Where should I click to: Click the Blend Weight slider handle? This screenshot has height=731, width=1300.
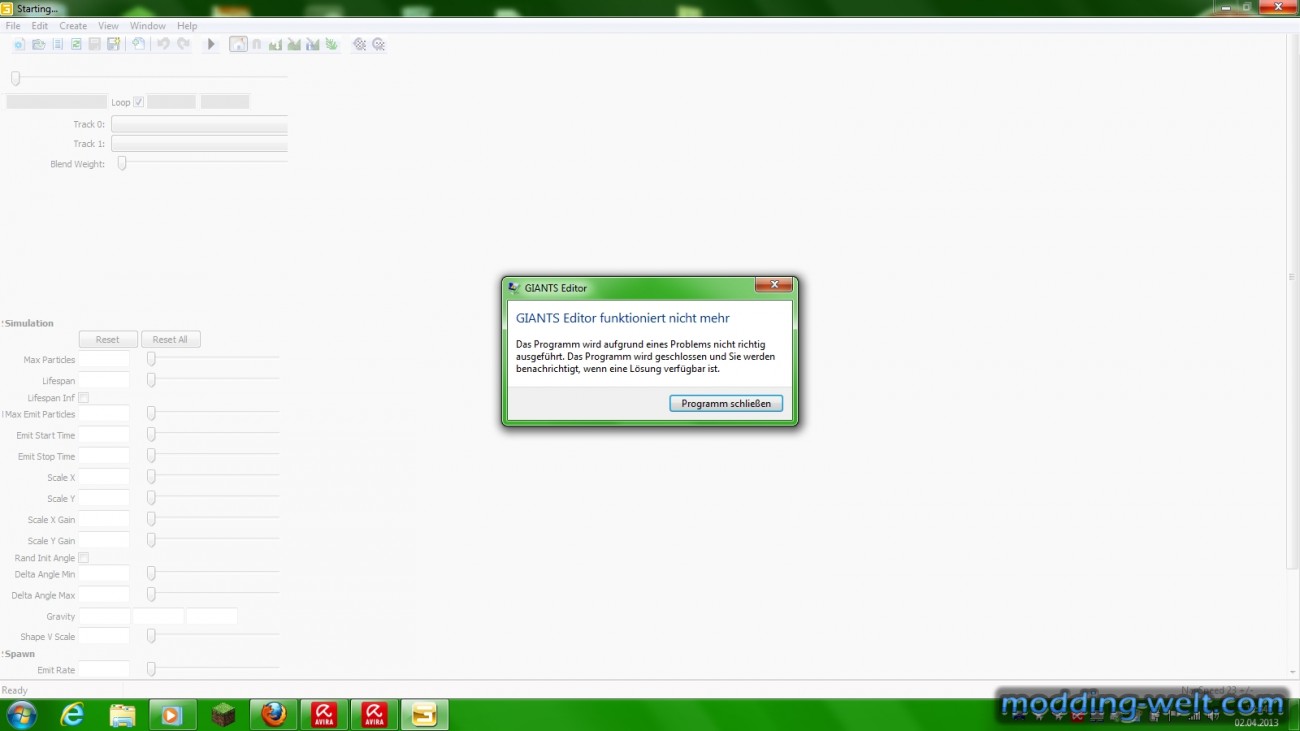tap(122, 163)
